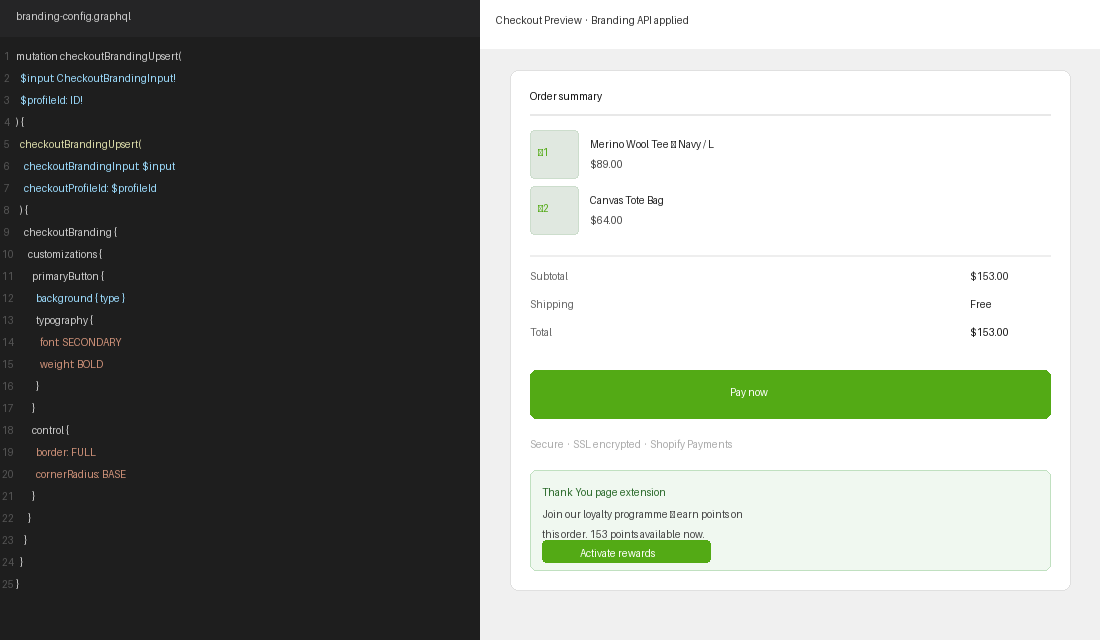1100x640 pixels.
Task: Click the Shipping label
Action: [552, 305]
